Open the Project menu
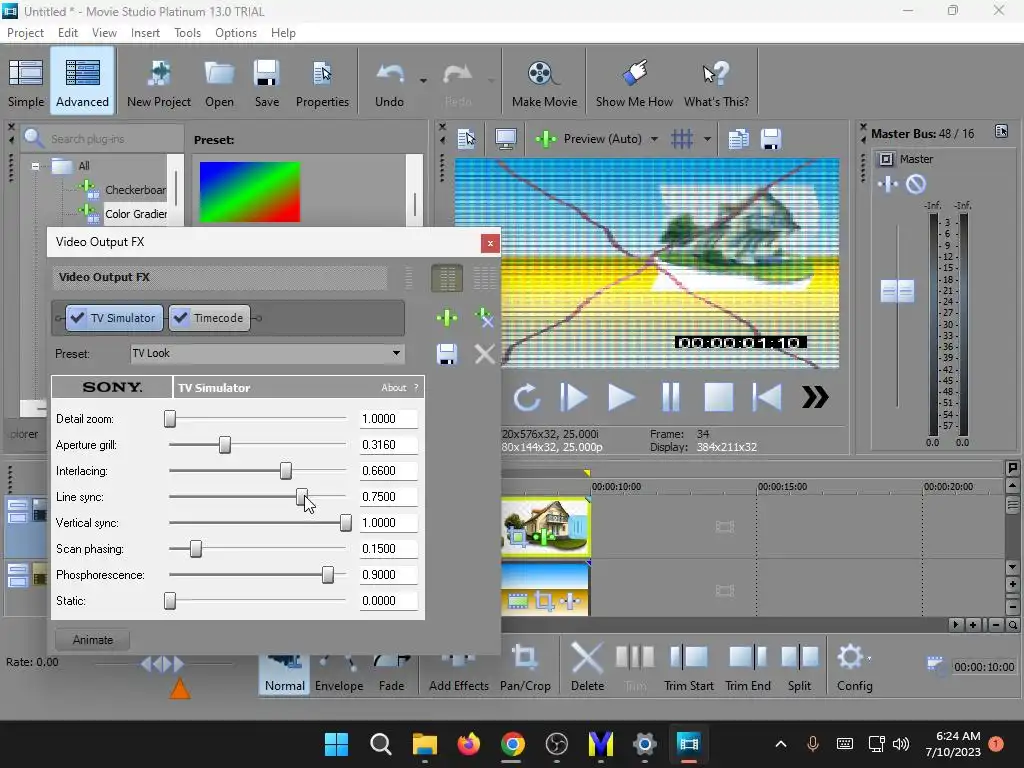Viewport: 1024px width, 768px height. (25, 33)
